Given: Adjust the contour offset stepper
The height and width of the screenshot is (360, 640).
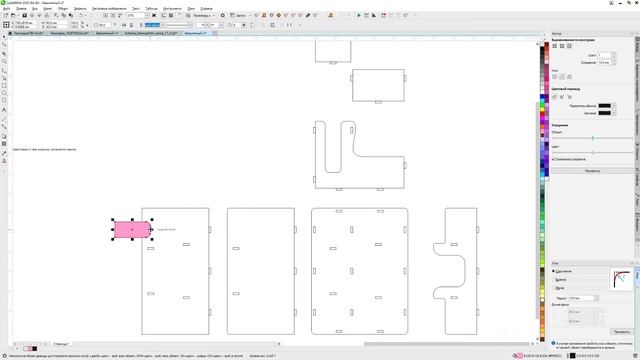Looking at the screenshot, I should tap(614, 62).
